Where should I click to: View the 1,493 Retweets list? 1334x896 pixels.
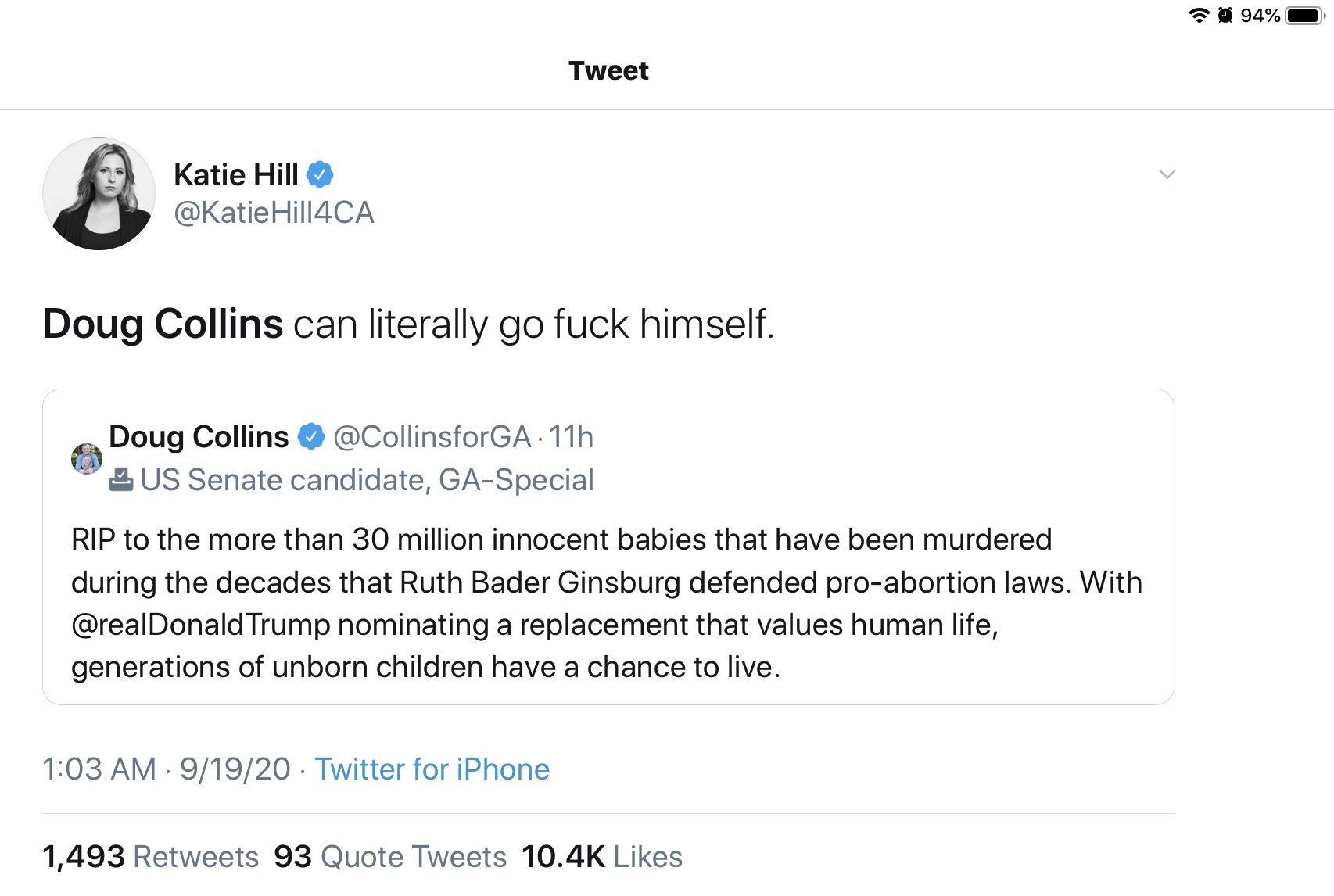click(x=151, y=857)
